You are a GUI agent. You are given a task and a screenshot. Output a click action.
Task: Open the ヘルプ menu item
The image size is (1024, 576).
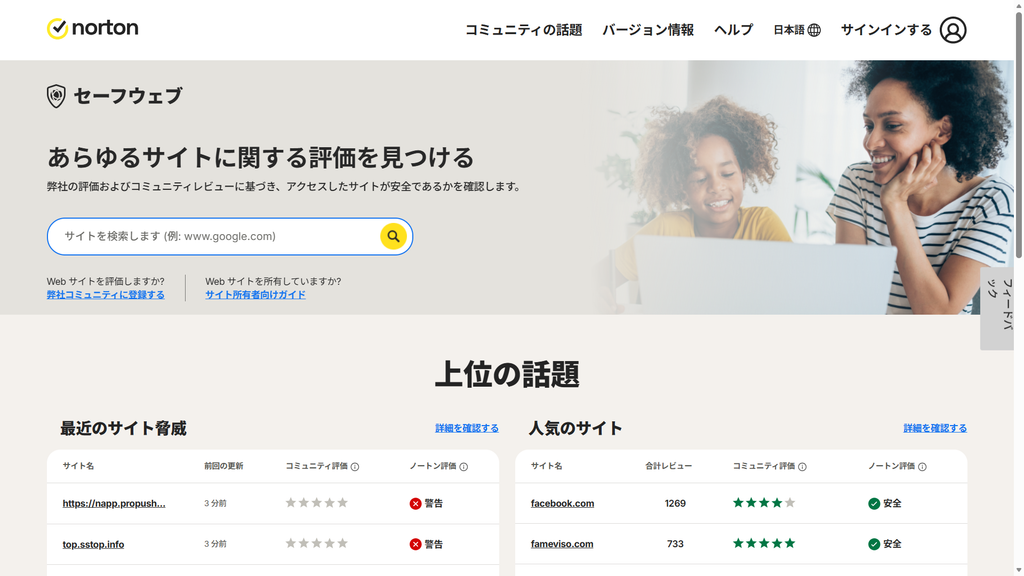click(733, 30)
